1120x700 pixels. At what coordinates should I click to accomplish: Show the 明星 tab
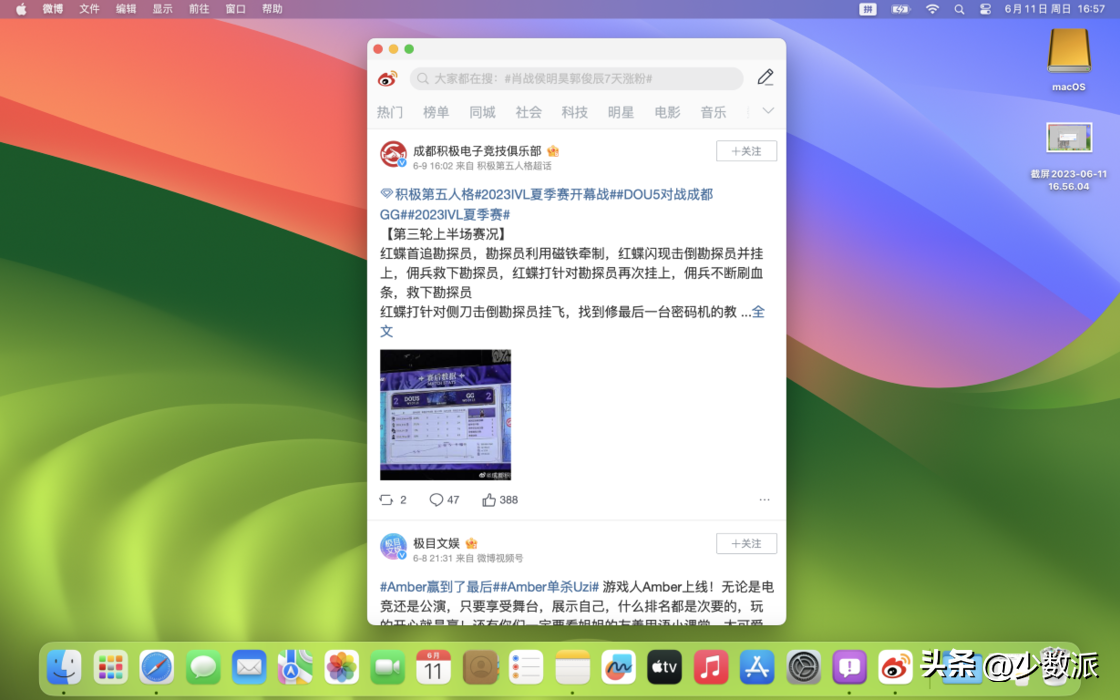coord(621,112)
